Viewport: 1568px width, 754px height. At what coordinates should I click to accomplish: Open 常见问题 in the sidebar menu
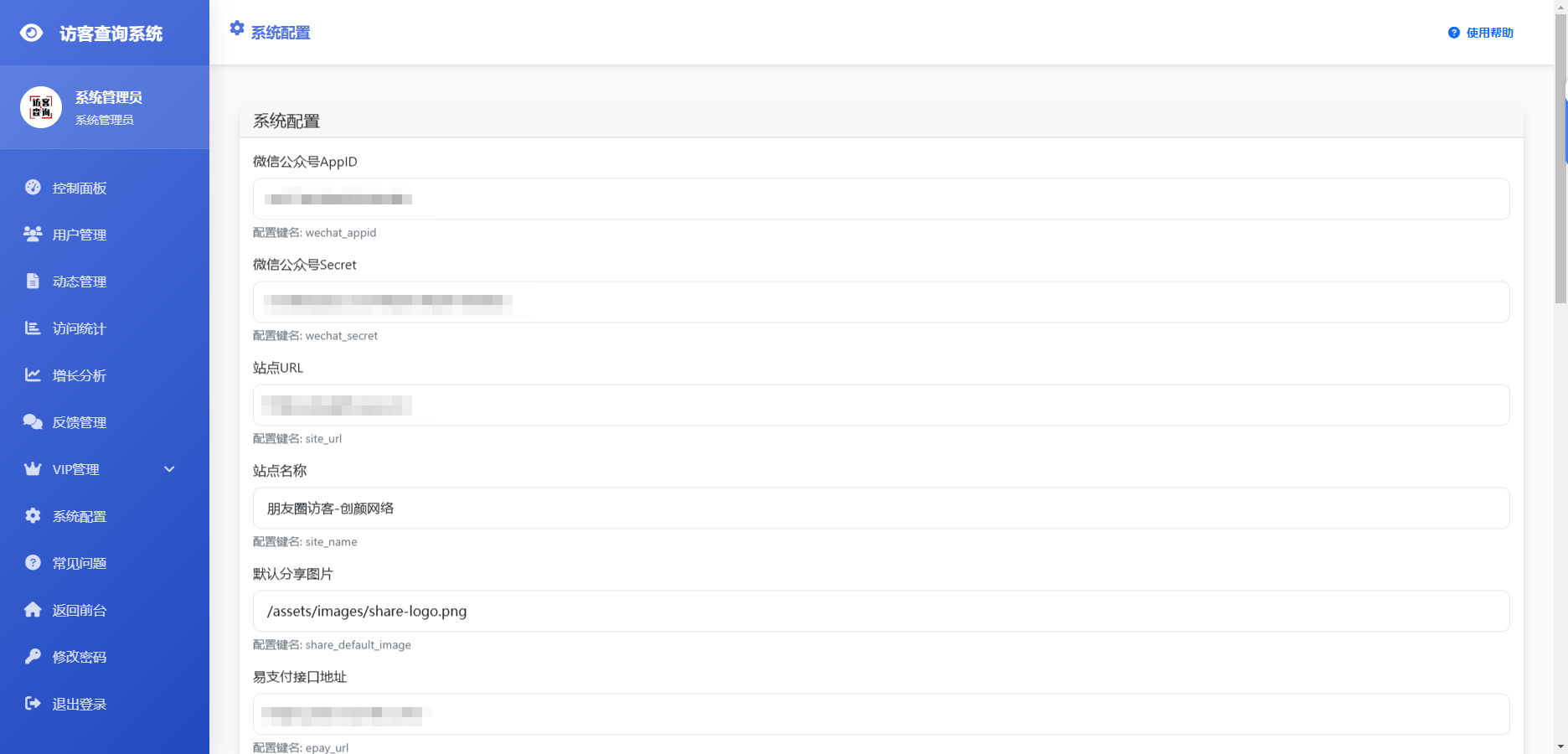pos(80,563)
